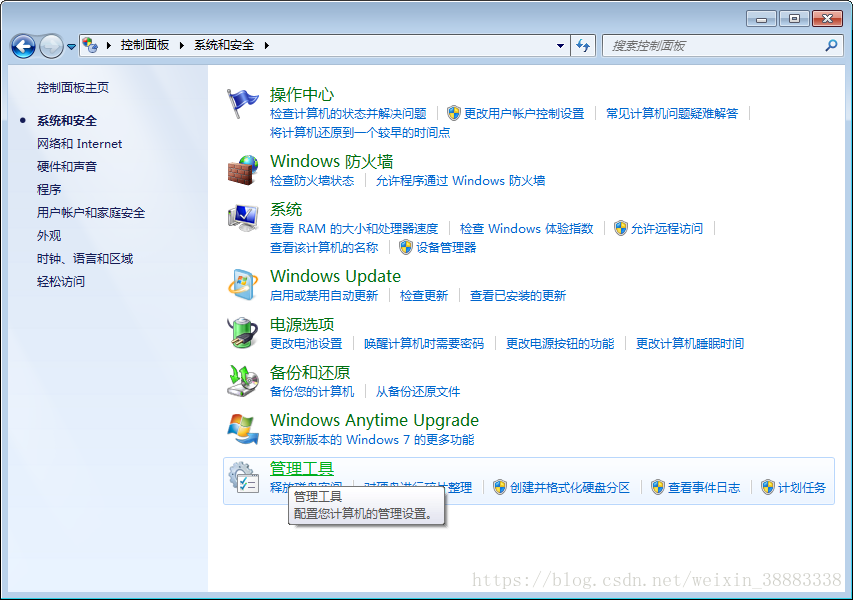Select 网络和 Internet in sidebar
Viewport: 853px width, 600px height.
point(79,144)
